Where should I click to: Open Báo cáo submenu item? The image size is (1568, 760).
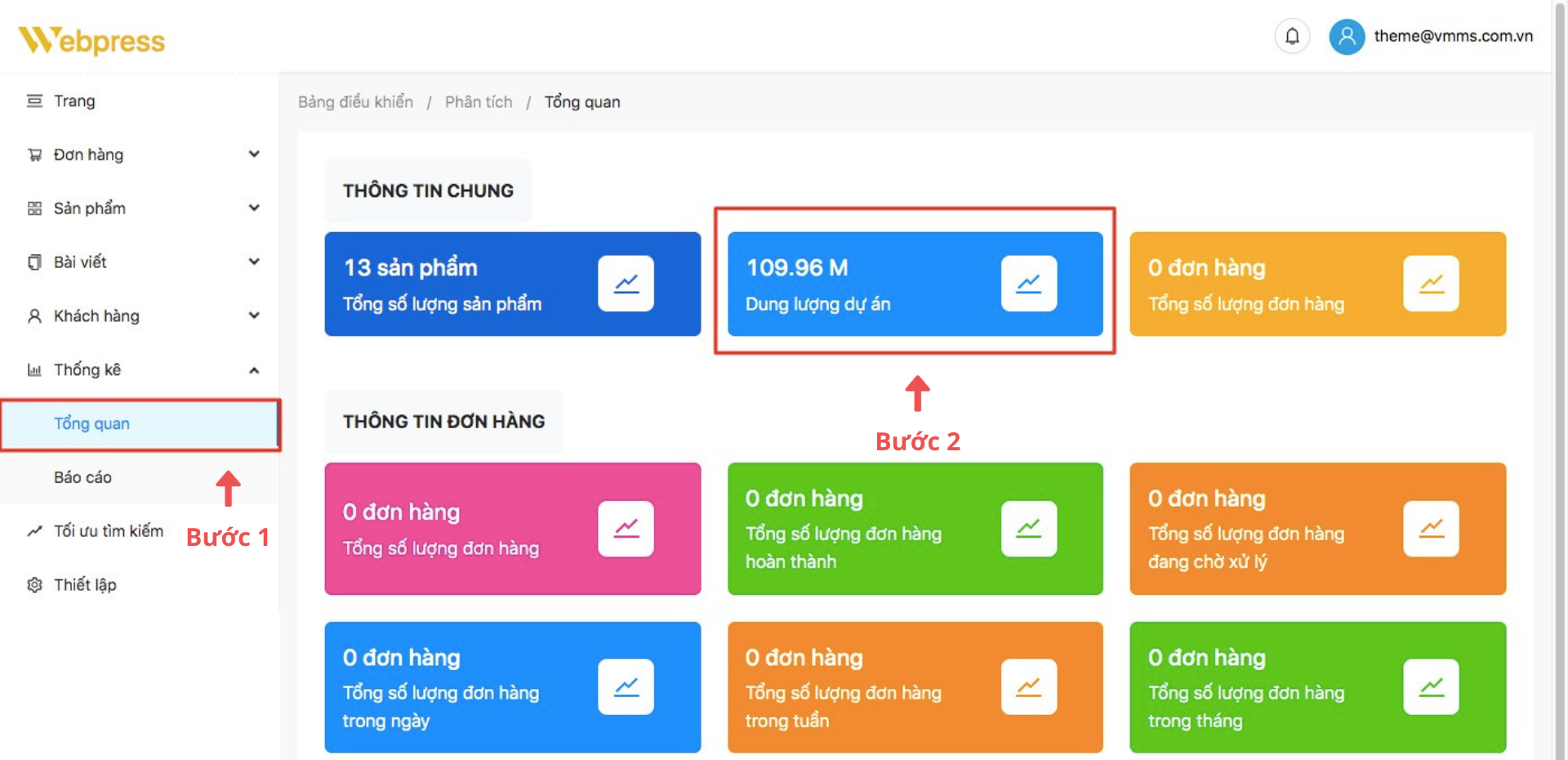82,477
